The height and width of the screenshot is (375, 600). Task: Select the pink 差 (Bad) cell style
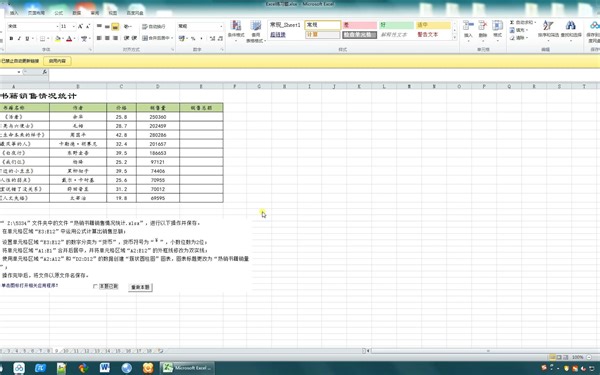click(x=360, y=25)
